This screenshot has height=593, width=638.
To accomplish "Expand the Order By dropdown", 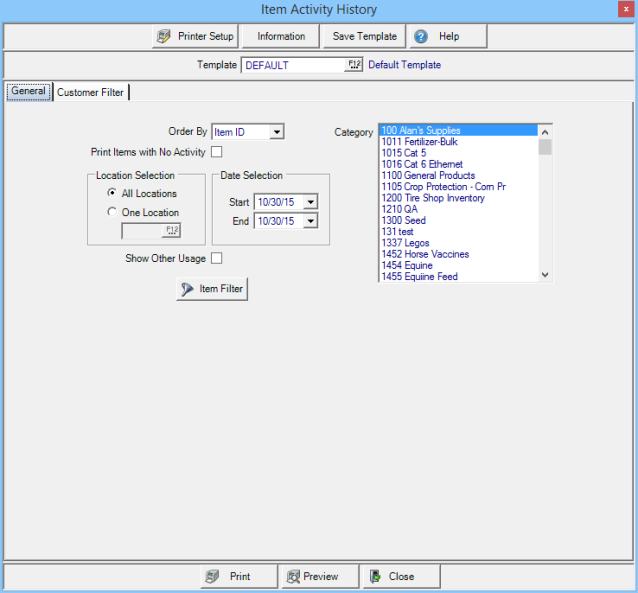I will 277,131.
